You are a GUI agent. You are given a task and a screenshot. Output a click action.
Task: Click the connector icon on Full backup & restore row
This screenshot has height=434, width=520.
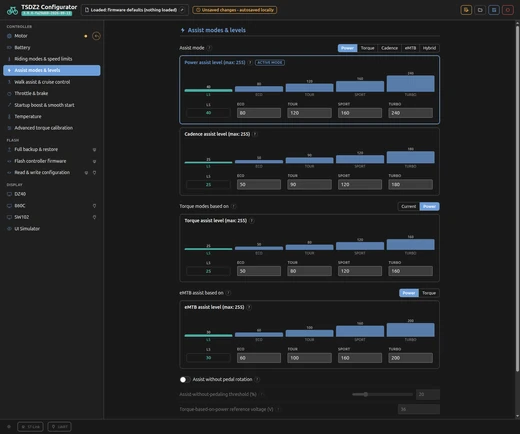(x=94, y=150)
